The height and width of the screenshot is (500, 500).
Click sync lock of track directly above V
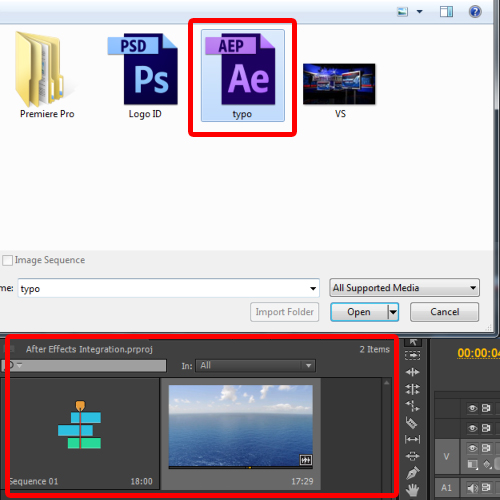point(486,428)
